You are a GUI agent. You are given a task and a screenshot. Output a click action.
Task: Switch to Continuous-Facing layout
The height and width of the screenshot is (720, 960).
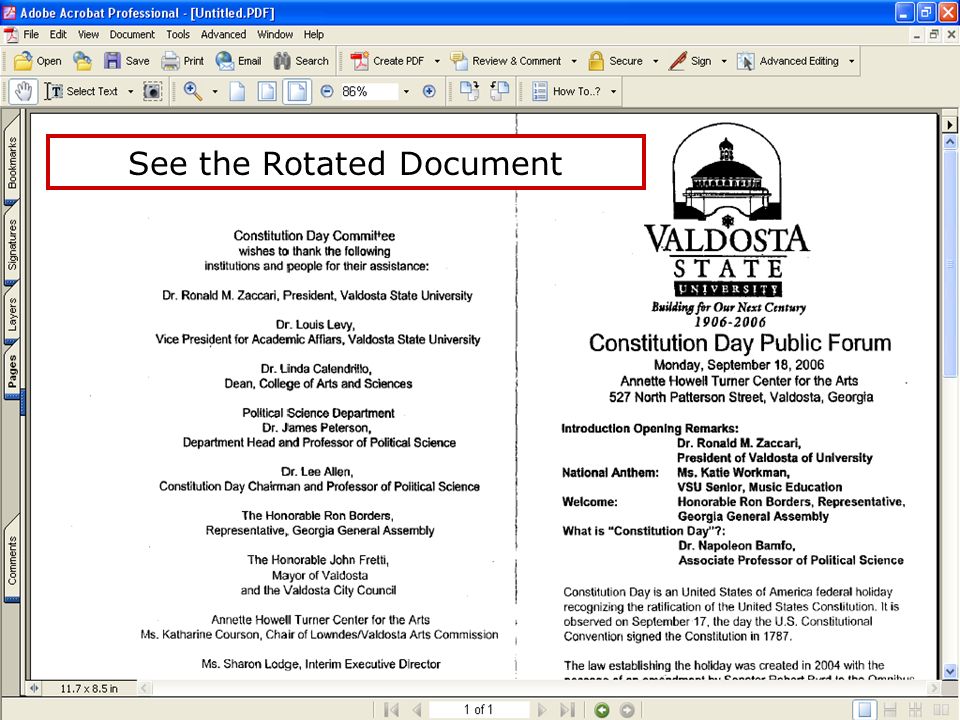[x=915, y=710]
